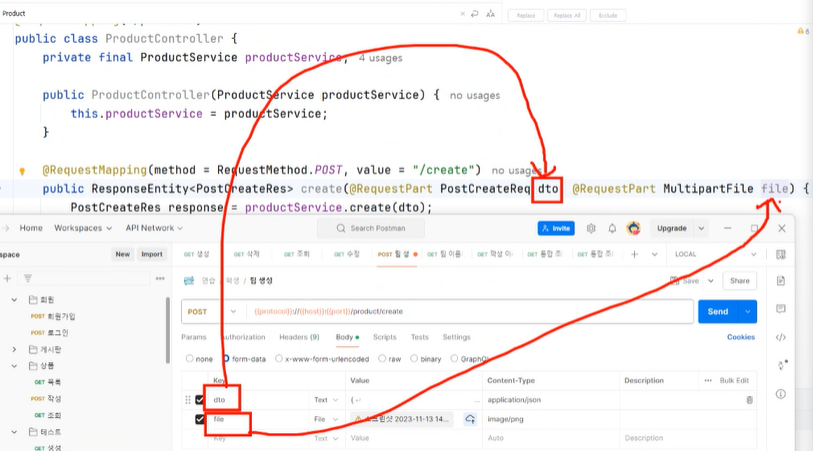Switch to the Scripts tab
The height and width of the screenshot is (451, 813).
(x=384, y=337)
